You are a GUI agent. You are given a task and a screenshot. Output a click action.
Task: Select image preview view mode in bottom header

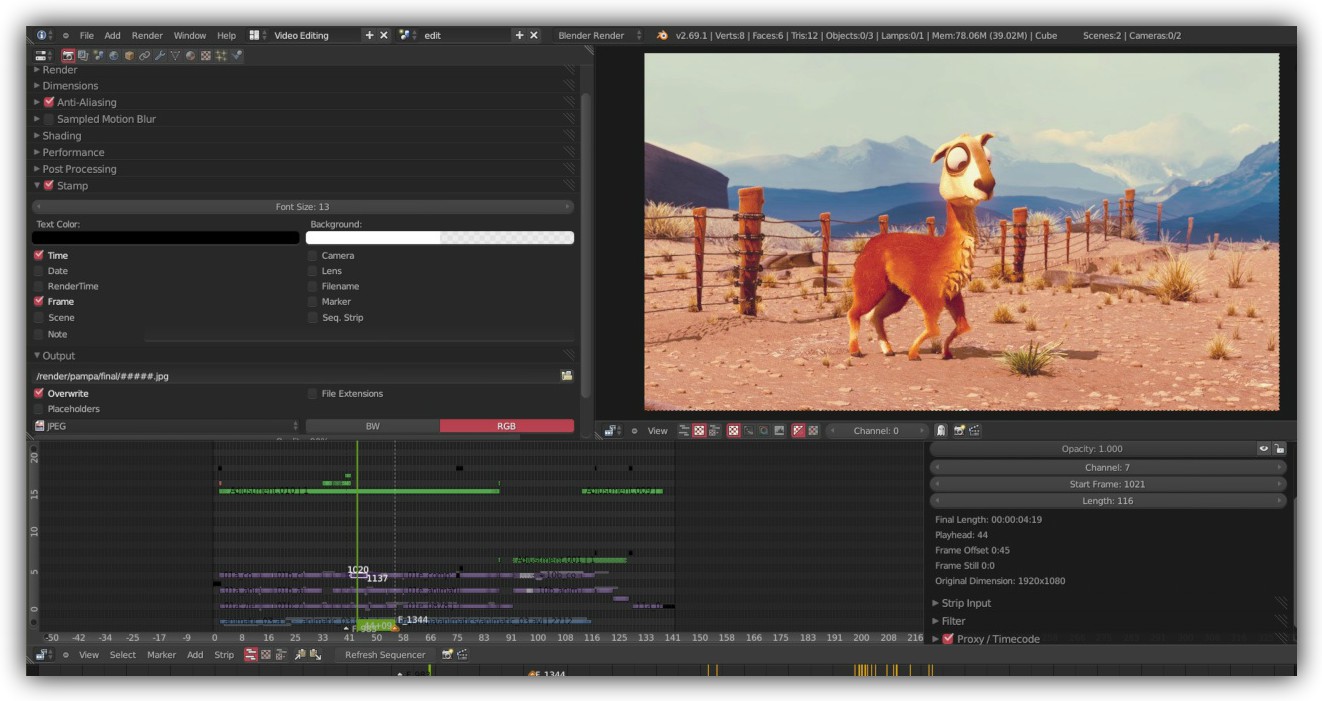click(266, 655)
